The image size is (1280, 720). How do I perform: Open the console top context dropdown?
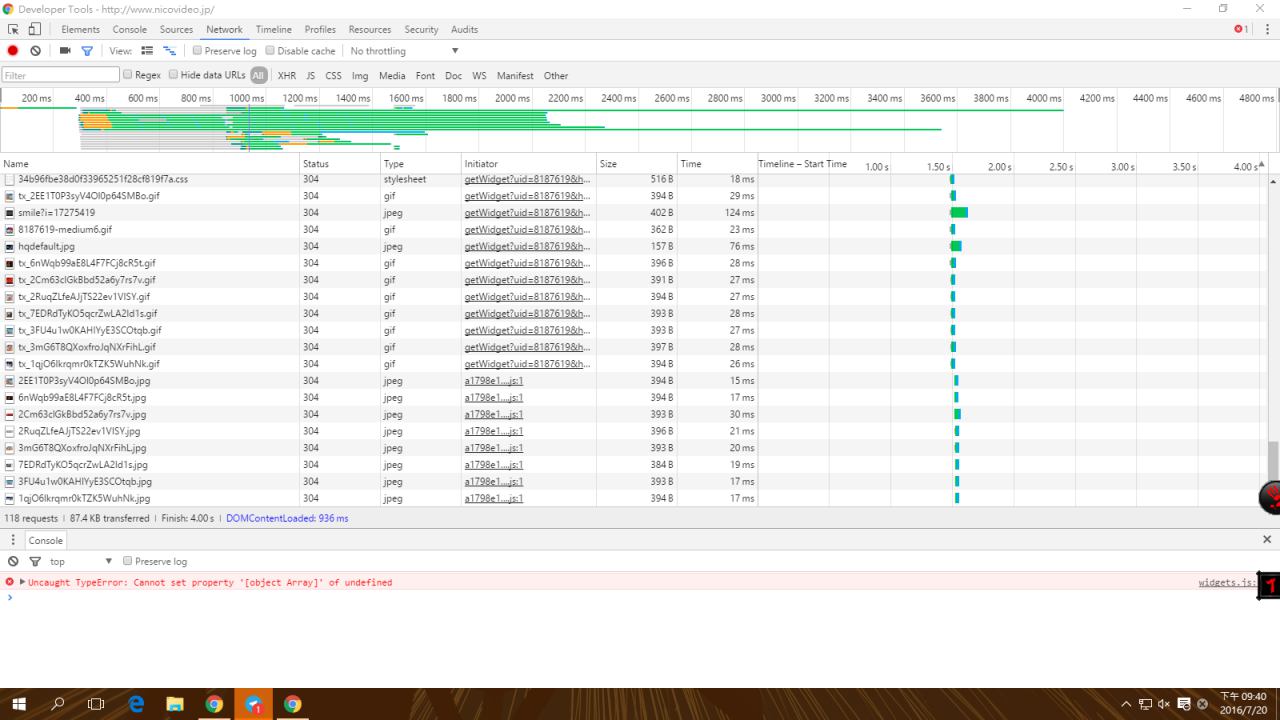pyautogui.click(x=82, y=562)
